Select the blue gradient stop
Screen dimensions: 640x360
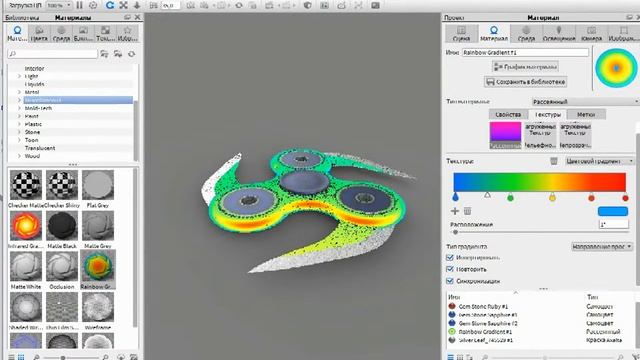pos(456,198)
